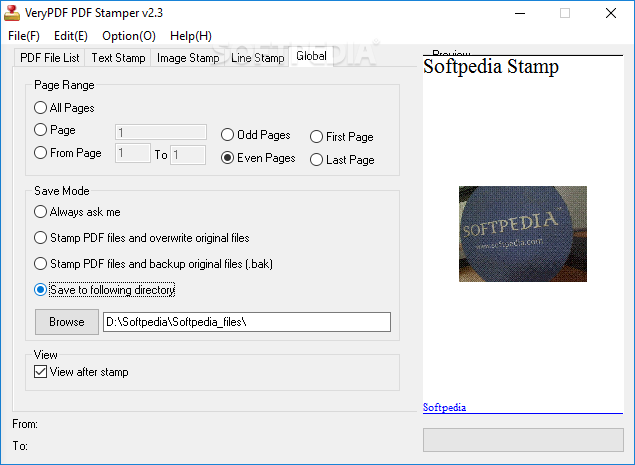Viewport: 635px width, 465px height.
Task: Choose the Last Page option
Action: pos(342,160)
